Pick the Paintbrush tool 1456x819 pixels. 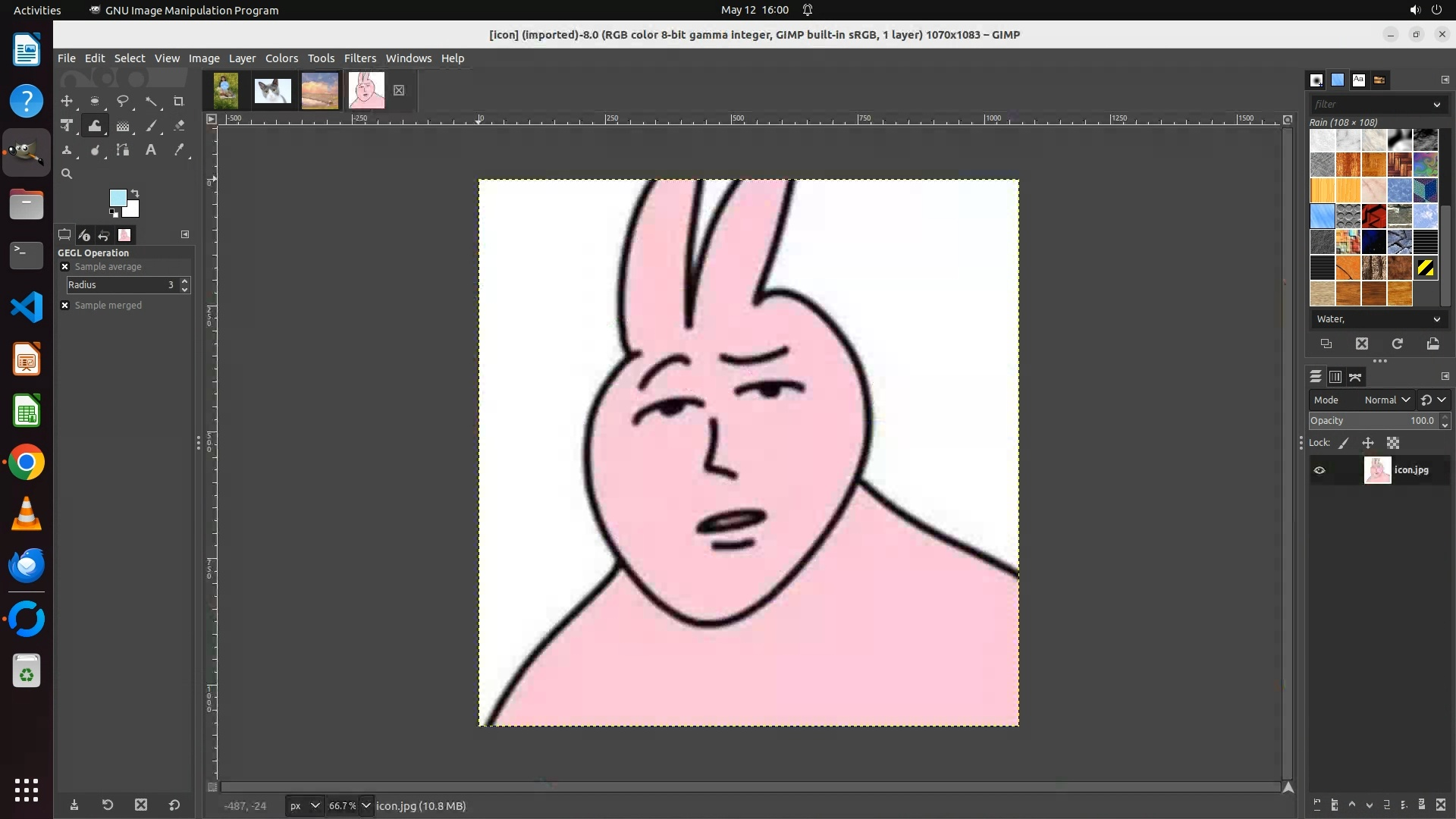pos(151,127)
